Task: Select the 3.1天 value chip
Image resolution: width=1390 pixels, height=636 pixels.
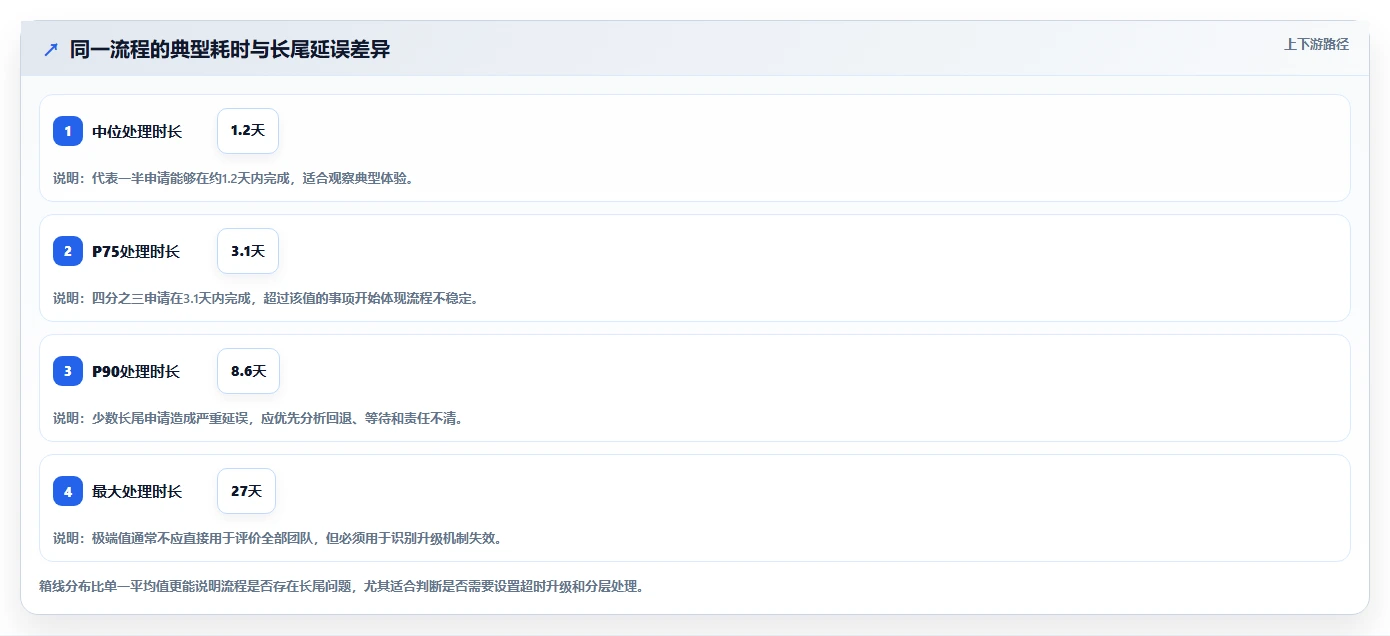Action: point(248,251)
